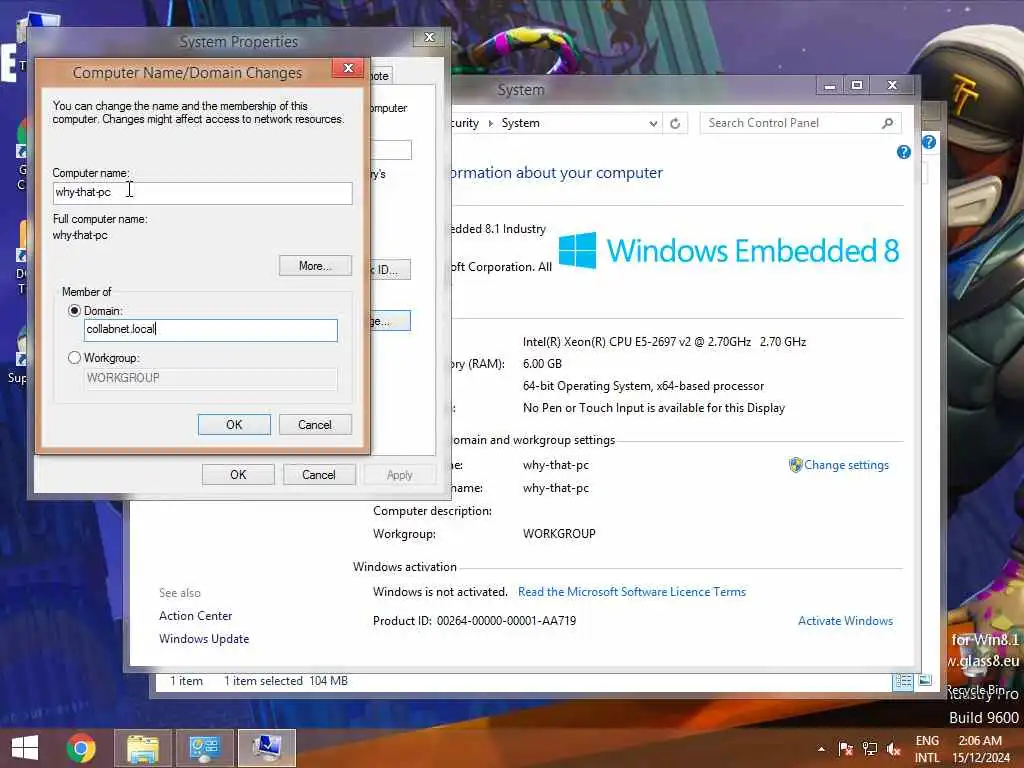Click the 6.00 GB RAM value
The image size is (1024, 768).
point(542,364)
